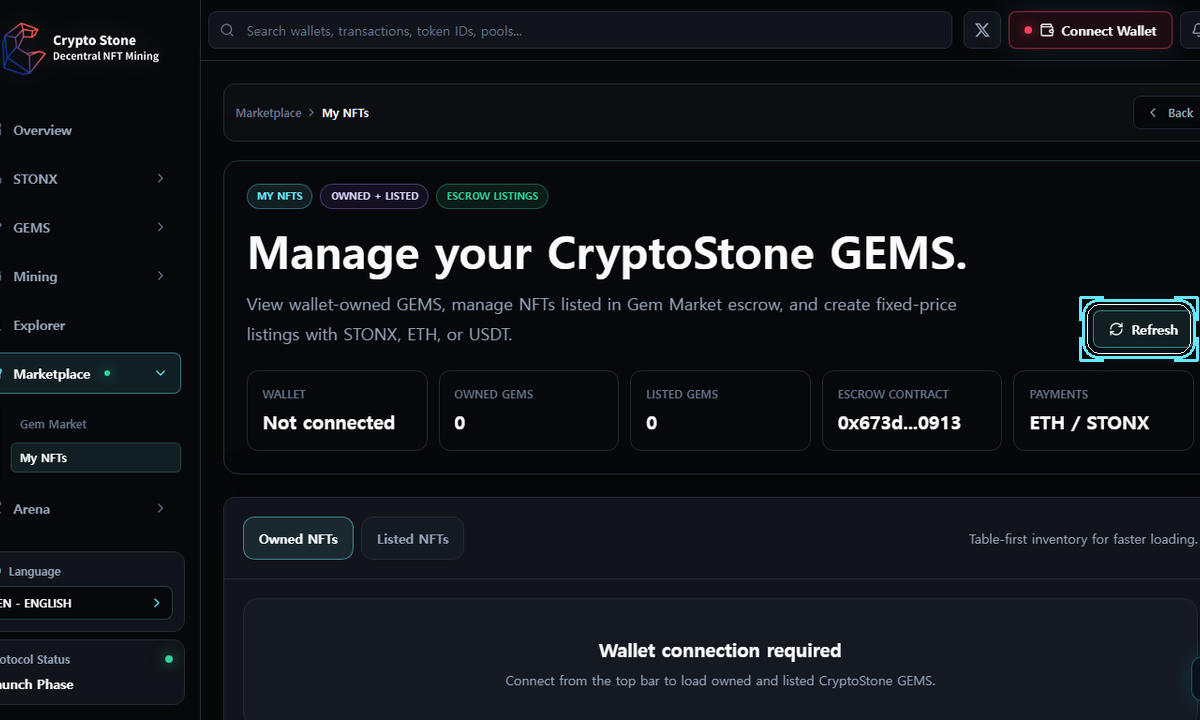
Task: Click the Wallet Not connected card
Action: pyautogui.click(x=337, y=411)
